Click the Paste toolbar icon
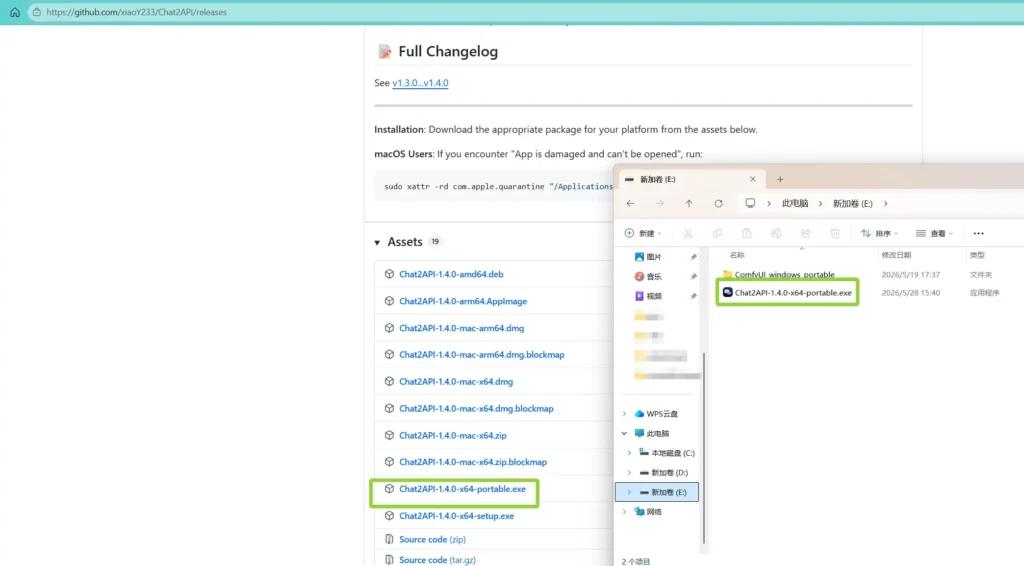 coord(746,233)
